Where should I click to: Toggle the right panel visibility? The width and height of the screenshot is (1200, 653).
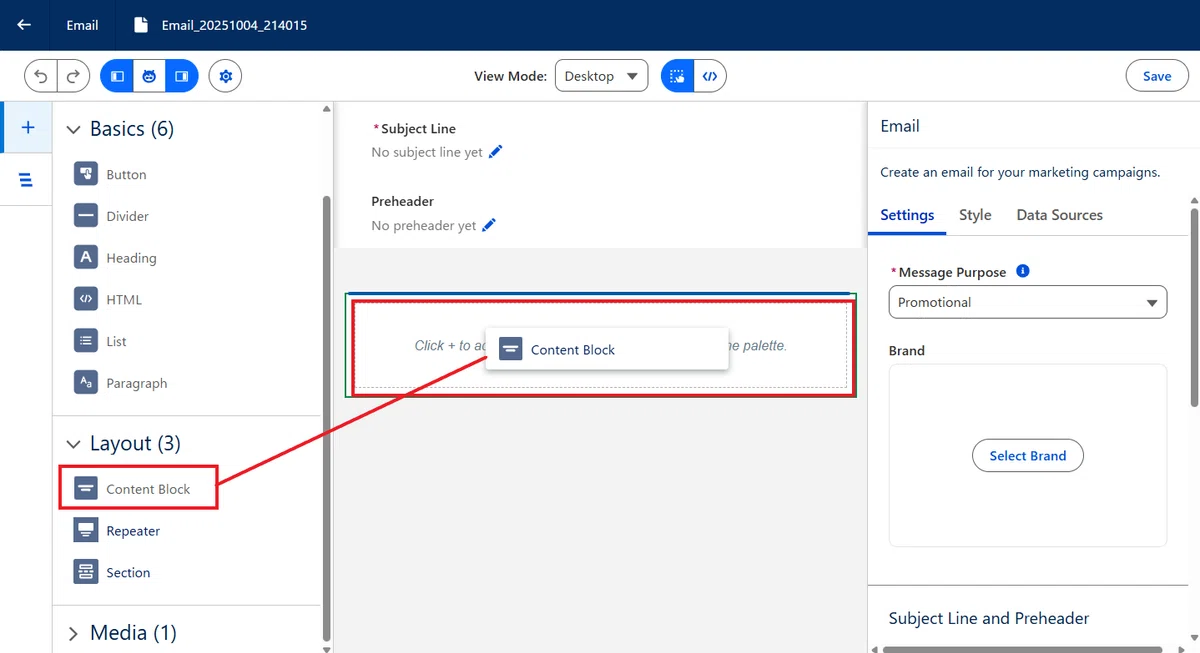pos(182,76)
